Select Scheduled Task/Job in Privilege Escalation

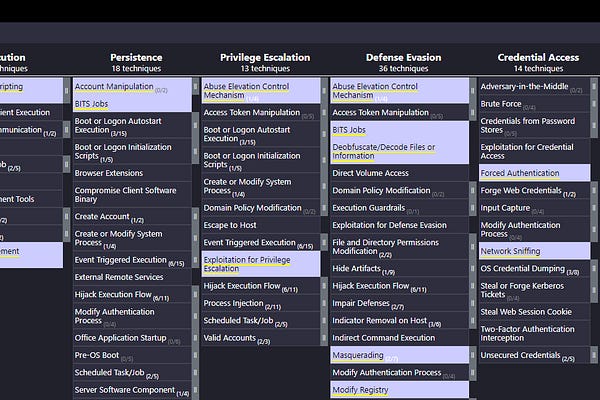pos(261,320)
